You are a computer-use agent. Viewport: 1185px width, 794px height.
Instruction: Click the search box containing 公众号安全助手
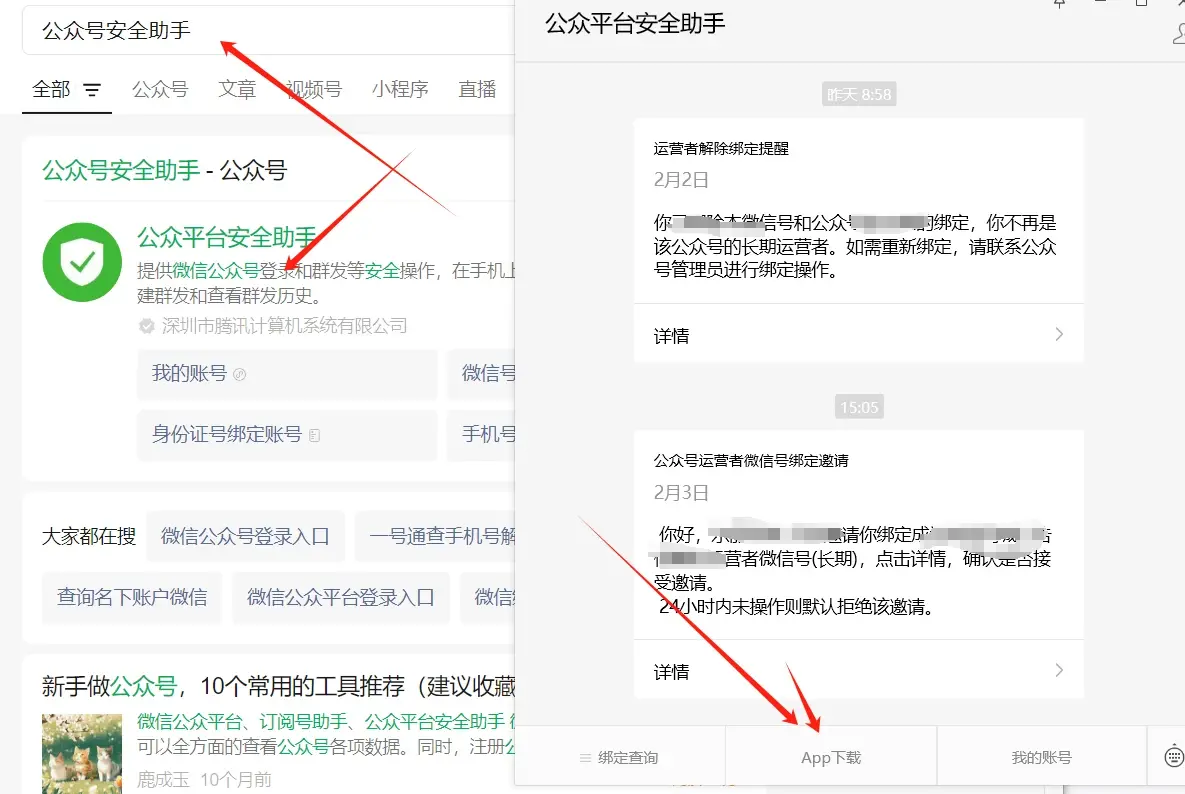point(269,30)
